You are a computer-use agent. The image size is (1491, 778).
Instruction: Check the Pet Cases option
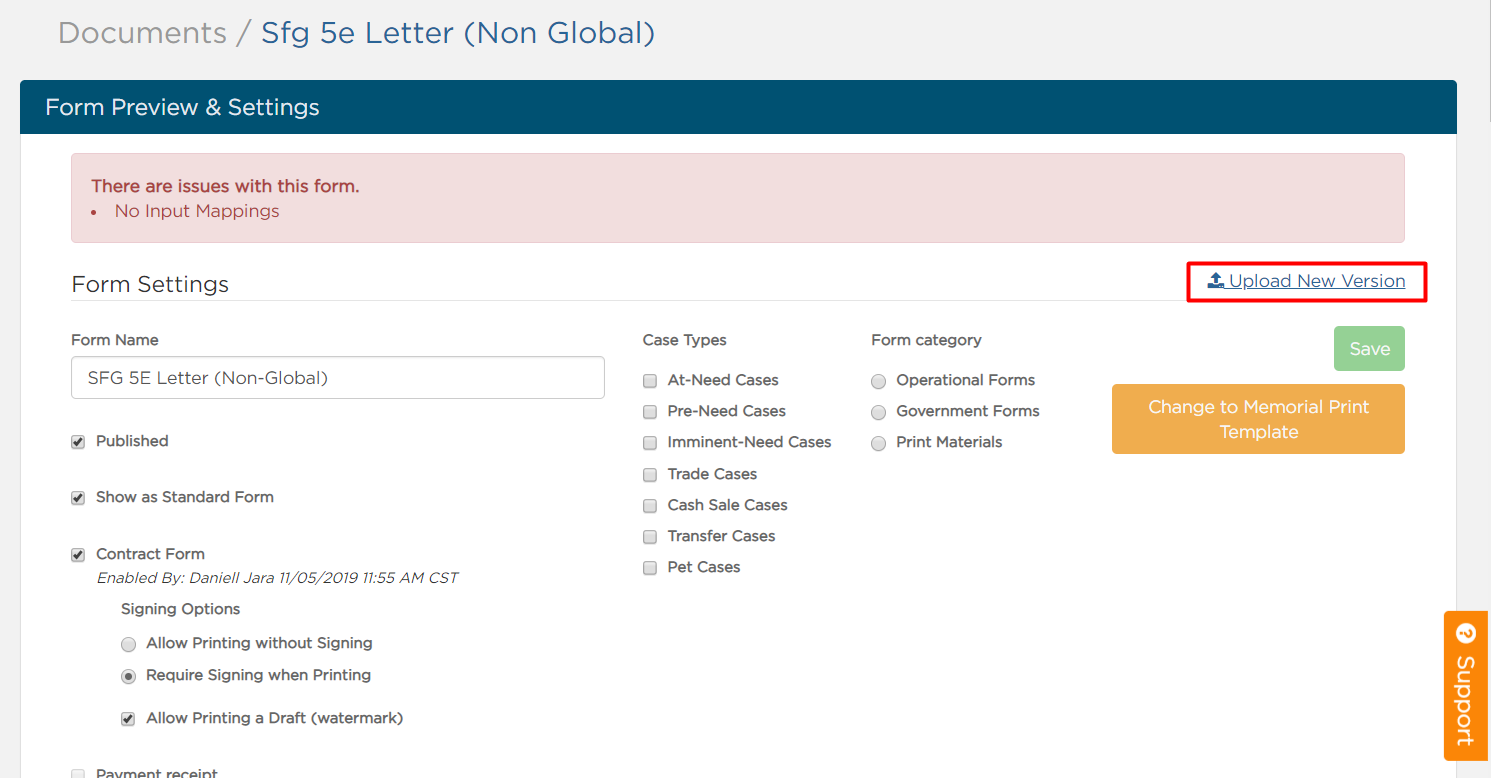pyautogui.click(x=650, y=567)
